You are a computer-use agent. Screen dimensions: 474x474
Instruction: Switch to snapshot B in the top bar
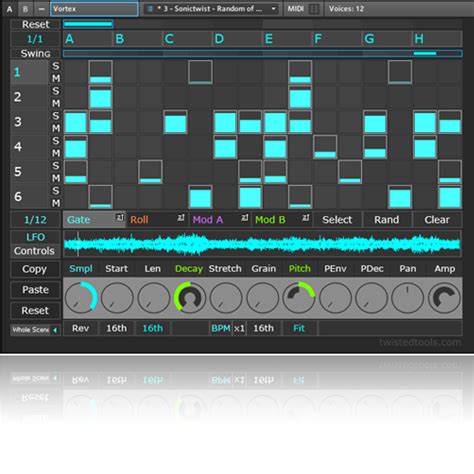tap(25, 9)
